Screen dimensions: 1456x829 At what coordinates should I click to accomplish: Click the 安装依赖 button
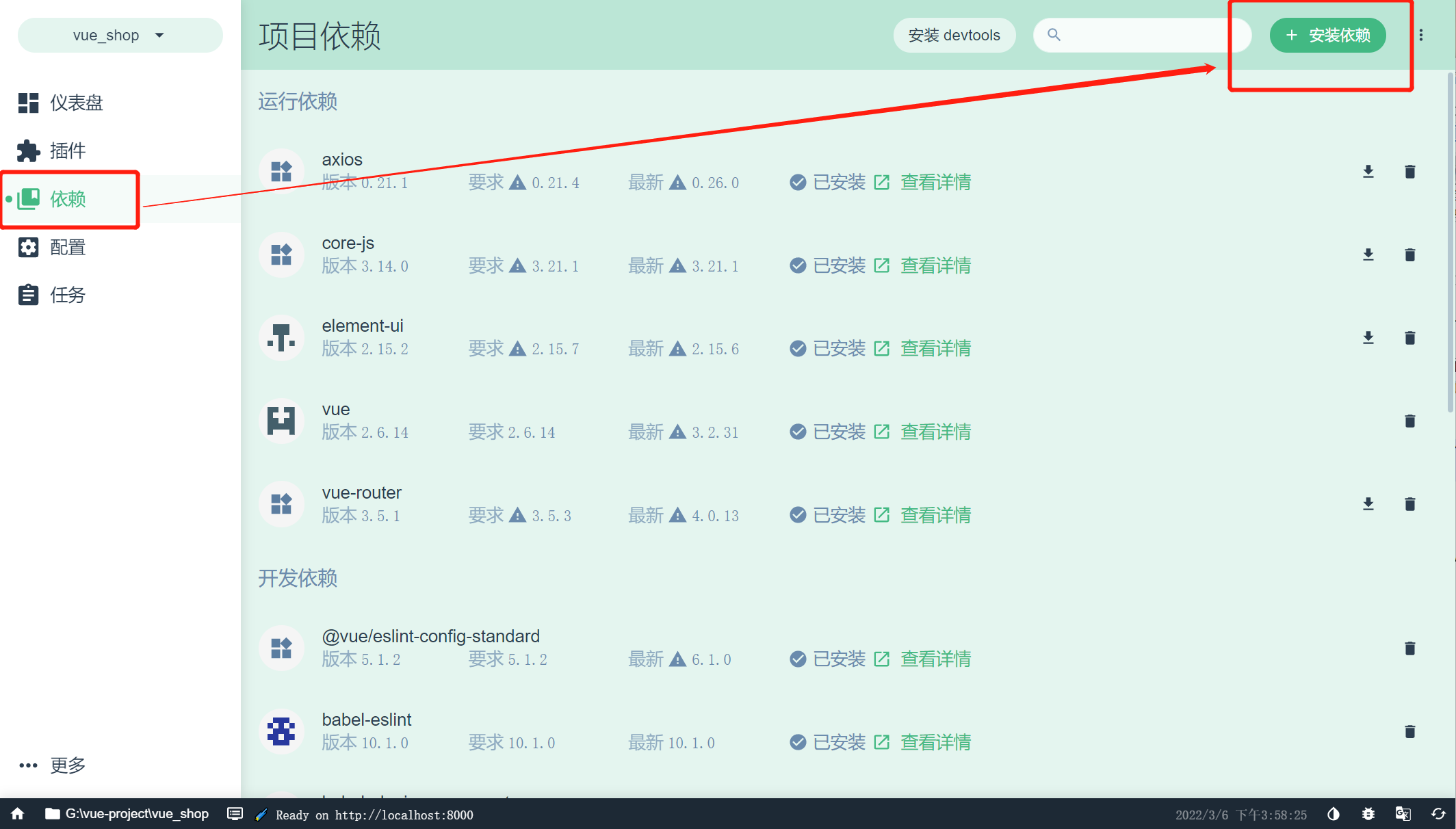tap(1327, 36)
